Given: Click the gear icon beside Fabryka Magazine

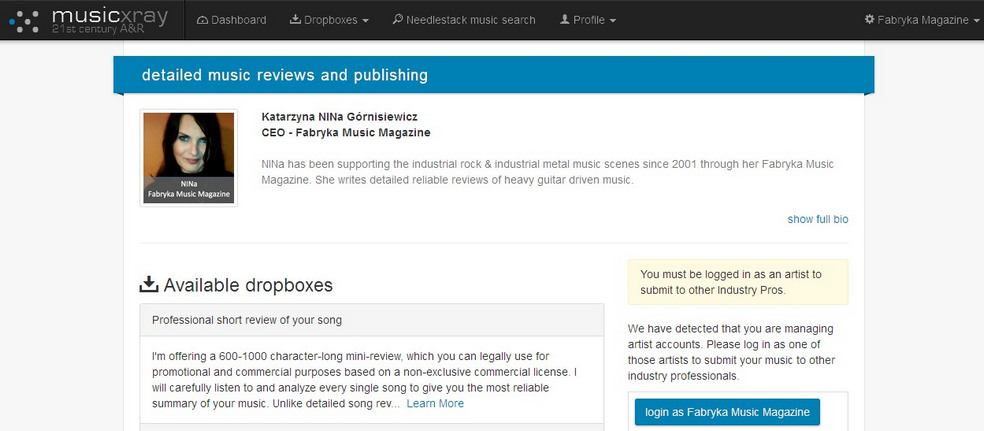Looking at the screenshot, I should (869, 19).
